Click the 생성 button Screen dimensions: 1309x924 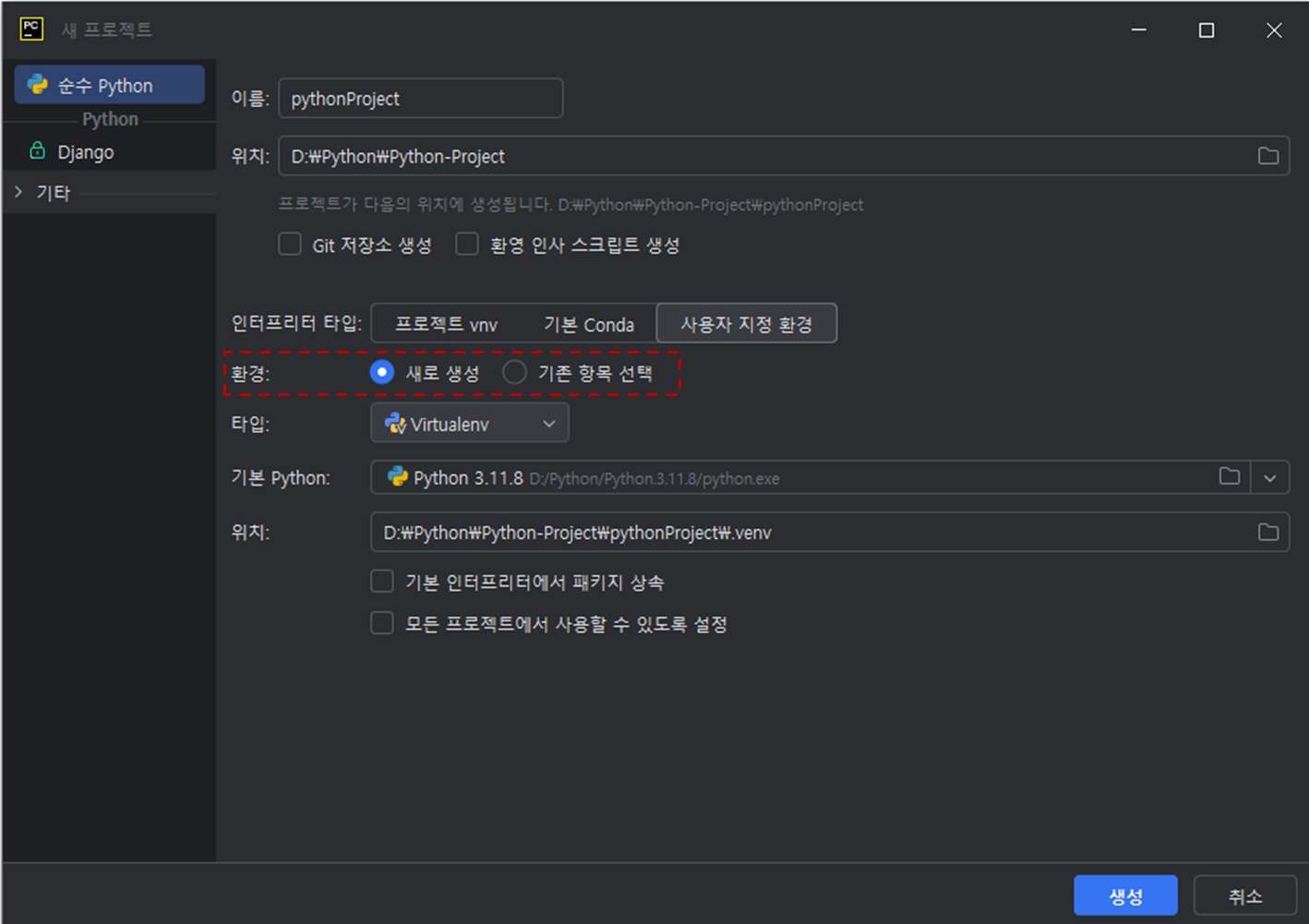pyautogui.click(x=1125, y=895)
